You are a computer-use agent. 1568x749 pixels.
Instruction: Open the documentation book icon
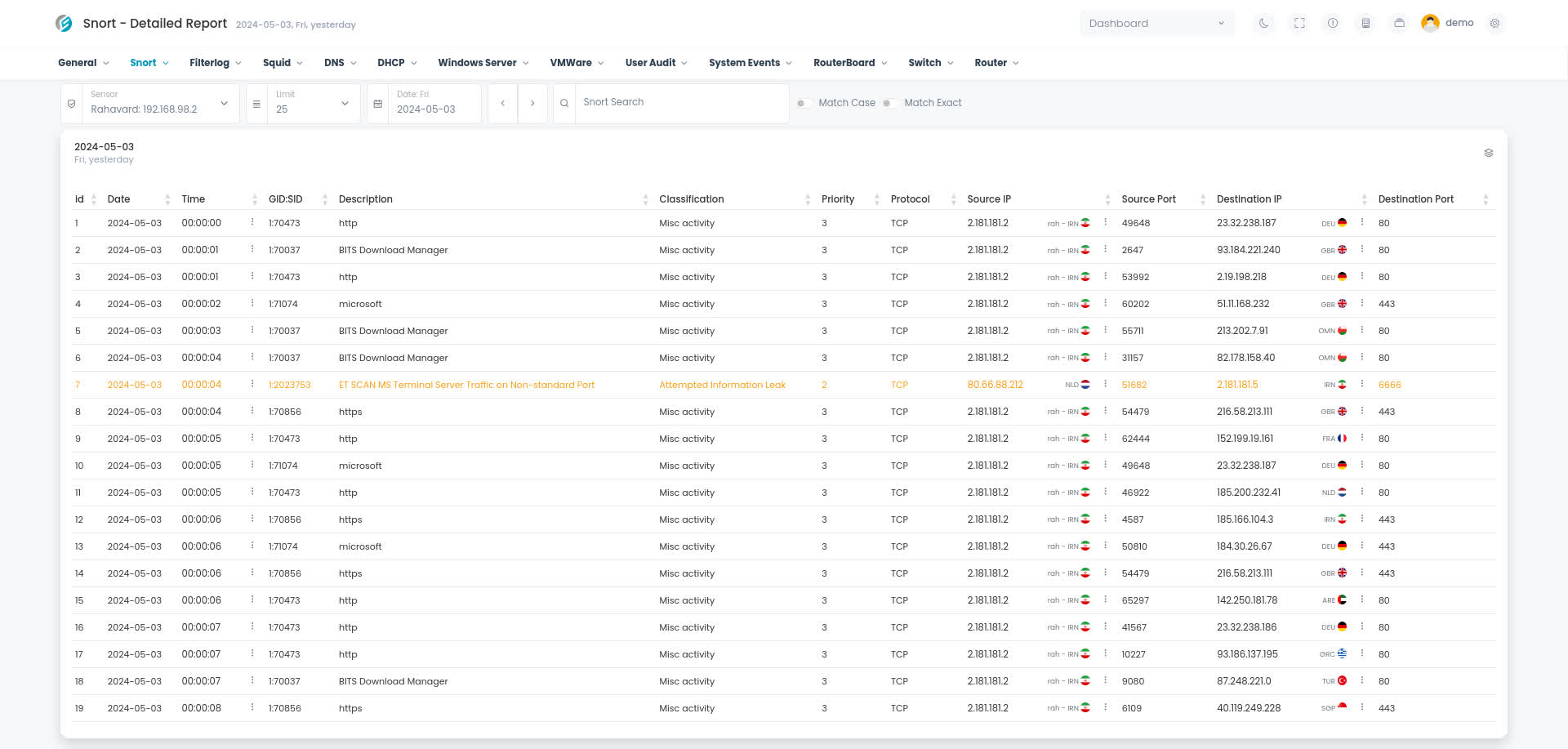point(1365,24)
